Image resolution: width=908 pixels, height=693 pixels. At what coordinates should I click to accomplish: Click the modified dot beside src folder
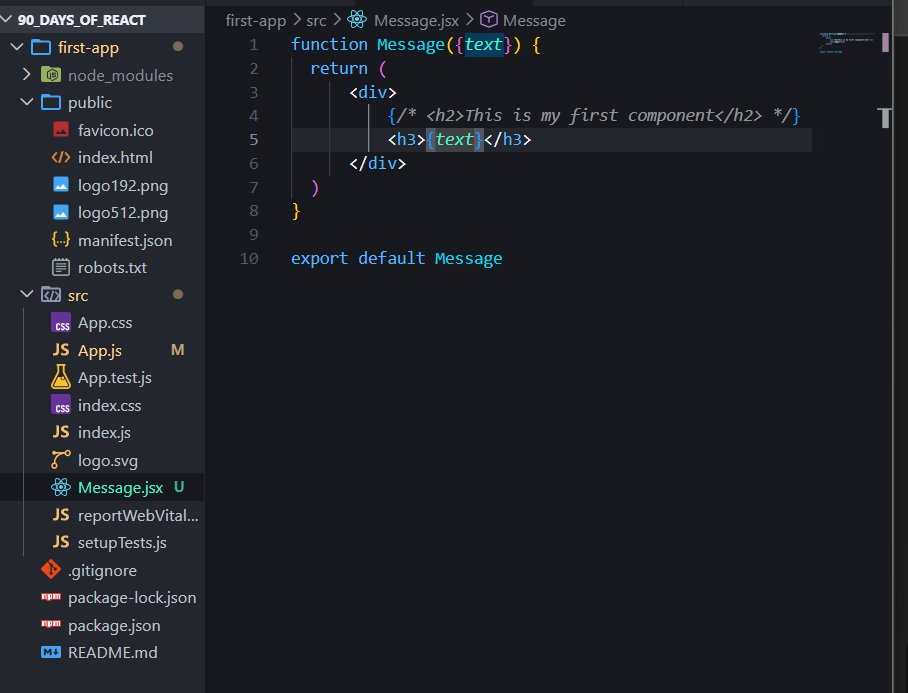coord(178,294)
